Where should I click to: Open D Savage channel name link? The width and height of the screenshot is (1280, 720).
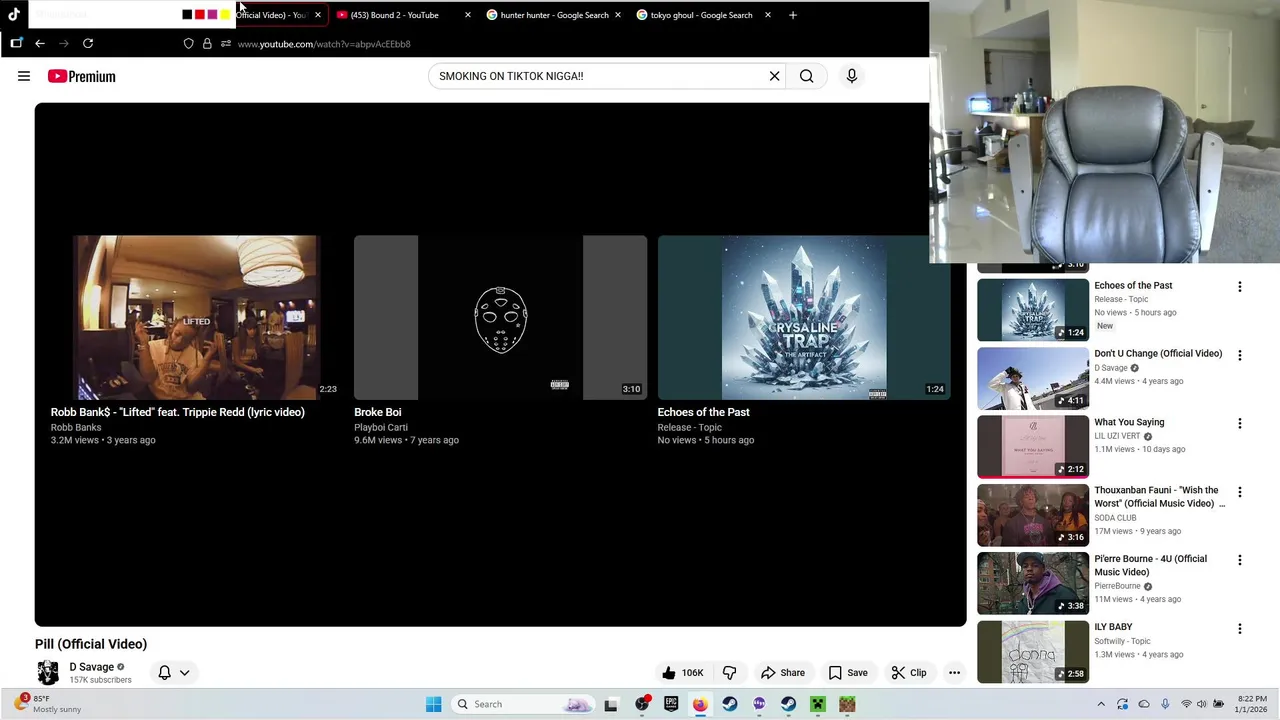91,667
